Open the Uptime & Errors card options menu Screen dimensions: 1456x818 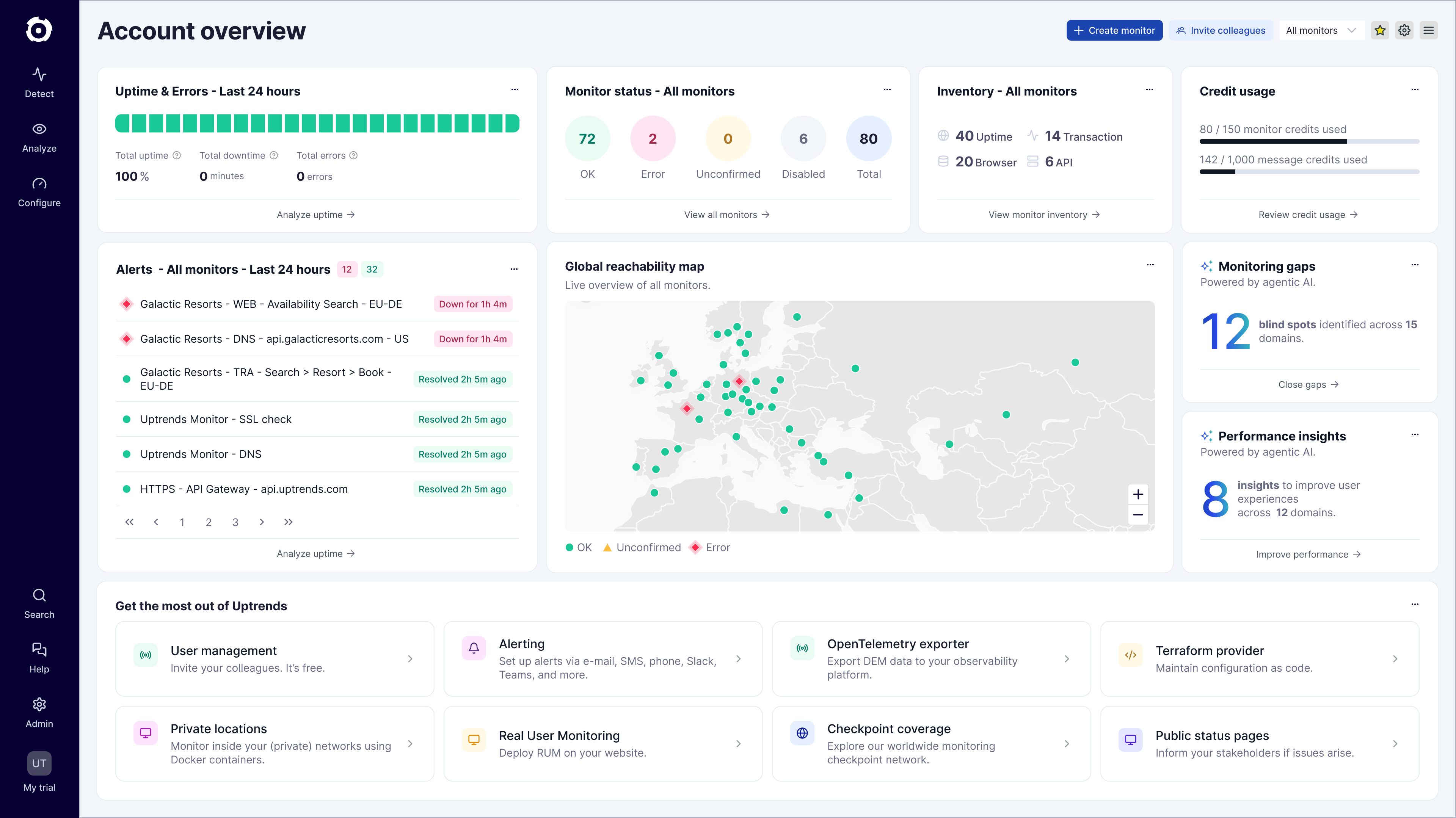click(x=515, y=89)
